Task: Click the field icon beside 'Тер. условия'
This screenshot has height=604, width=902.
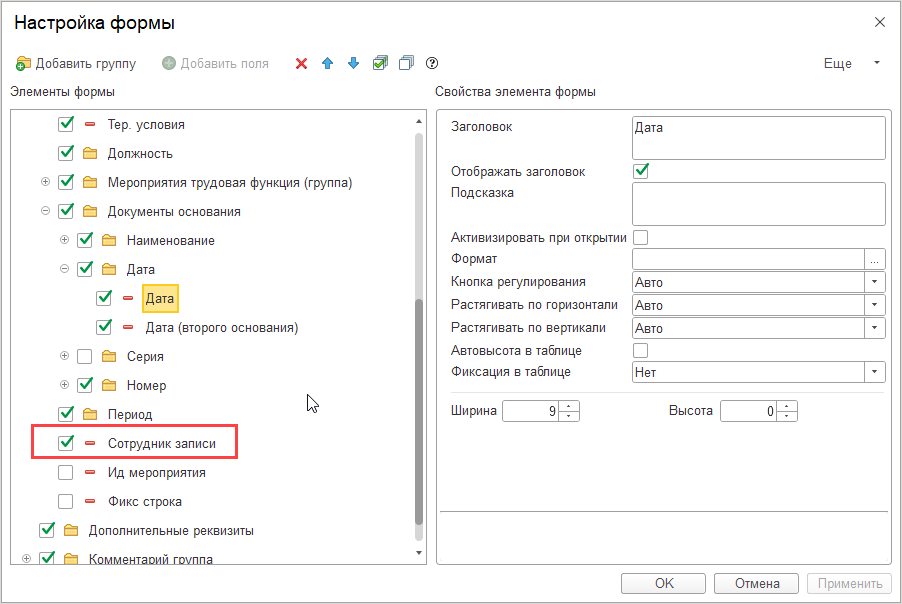Action: tap(90, 124)
